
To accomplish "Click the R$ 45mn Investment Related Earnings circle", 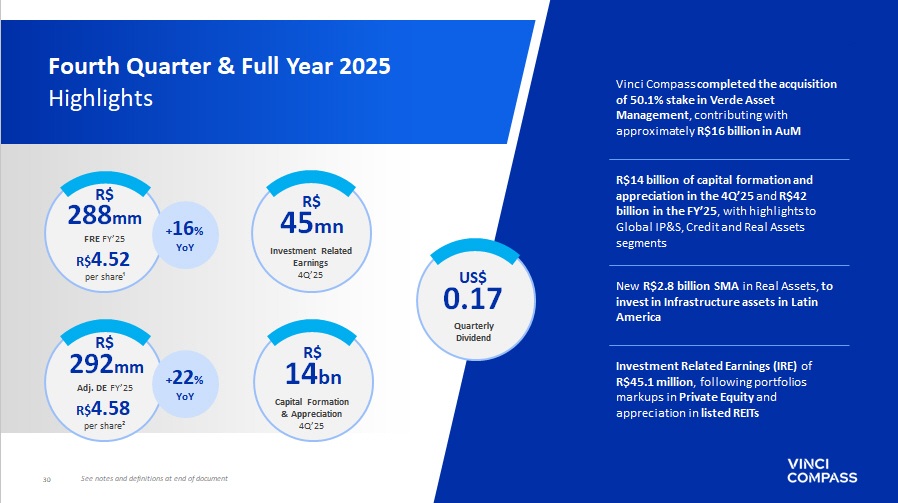I will 311,236.
